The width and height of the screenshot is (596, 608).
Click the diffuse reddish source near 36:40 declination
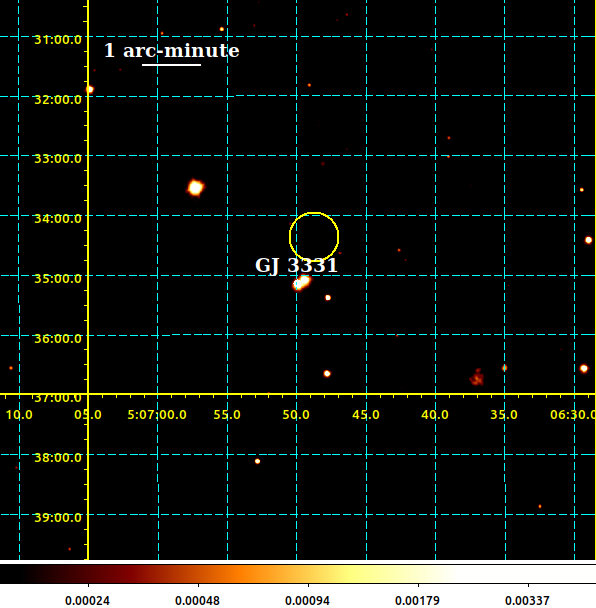(477, 377)
